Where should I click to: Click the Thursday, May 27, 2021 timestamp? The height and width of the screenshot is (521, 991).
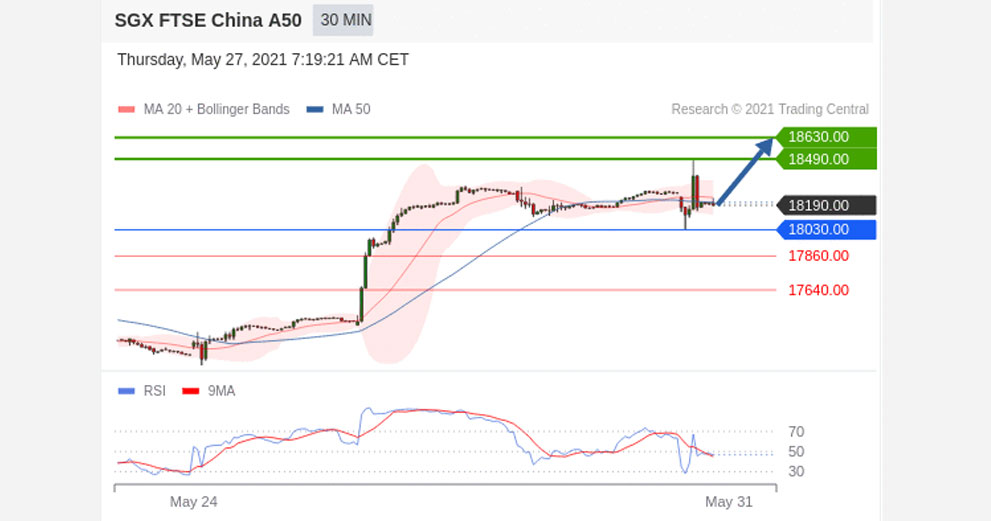263,59
